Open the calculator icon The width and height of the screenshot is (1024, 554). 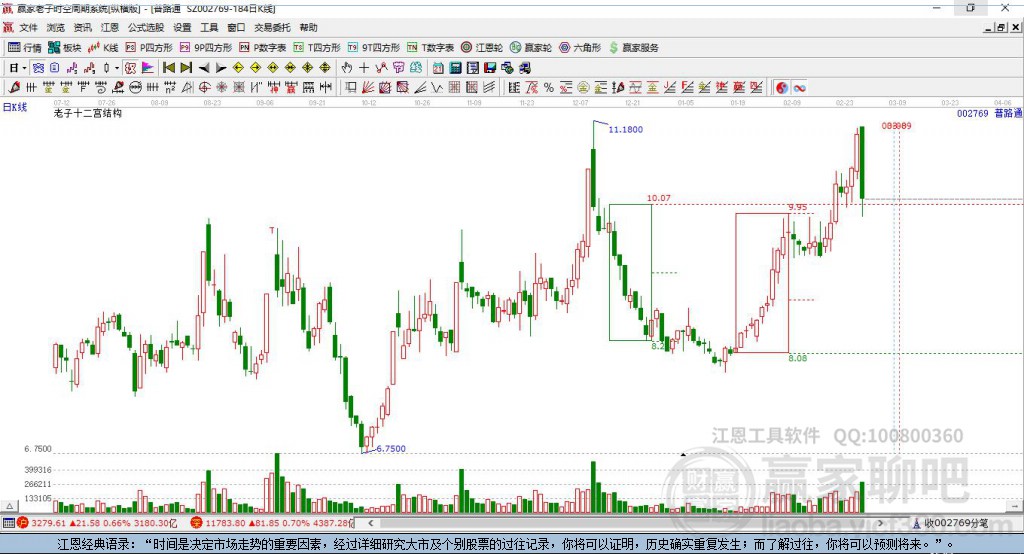click(x=455, y=68)
